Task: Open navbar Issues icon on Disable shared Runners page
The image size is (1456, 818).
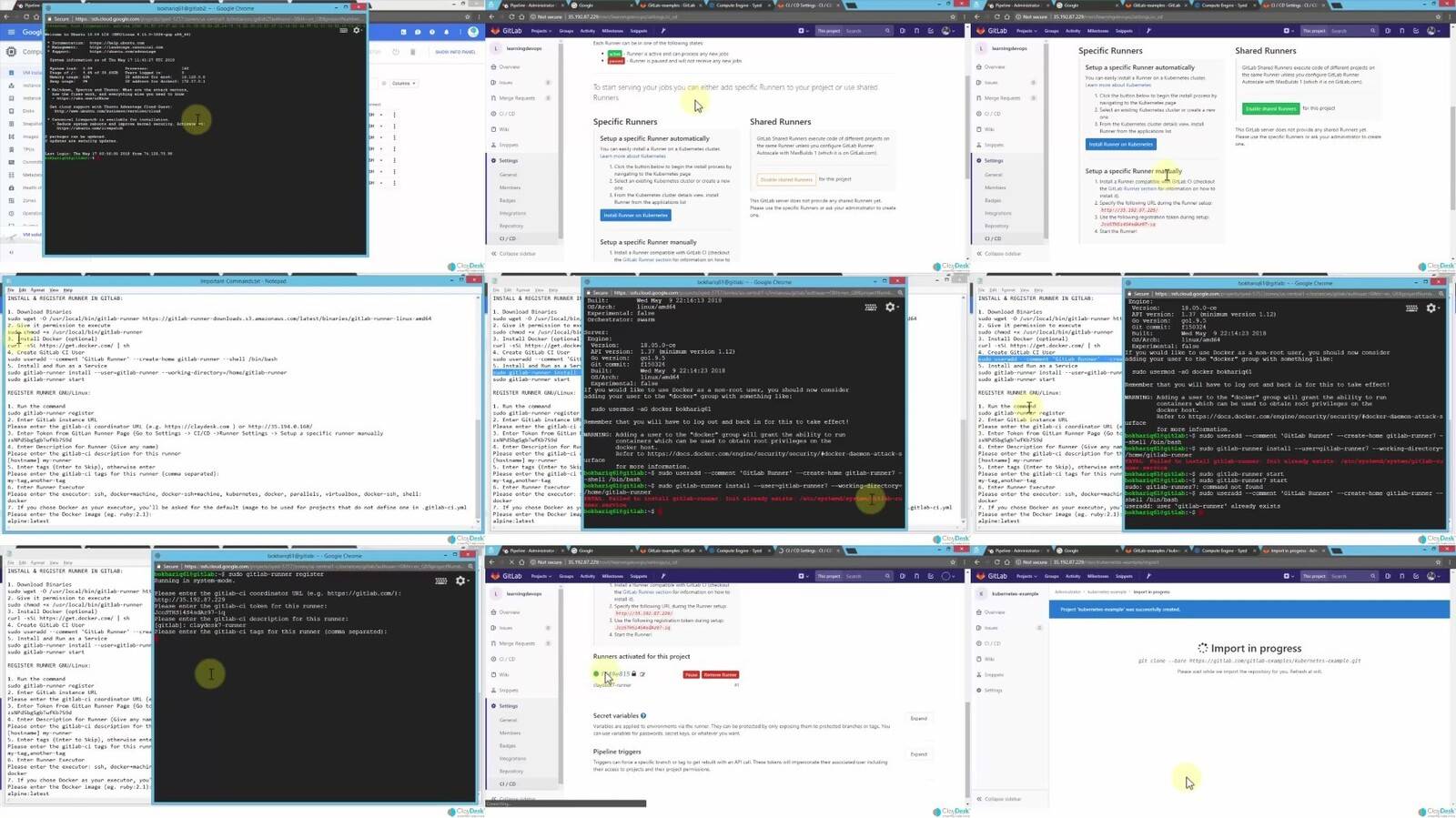Action: coord(902,31)
